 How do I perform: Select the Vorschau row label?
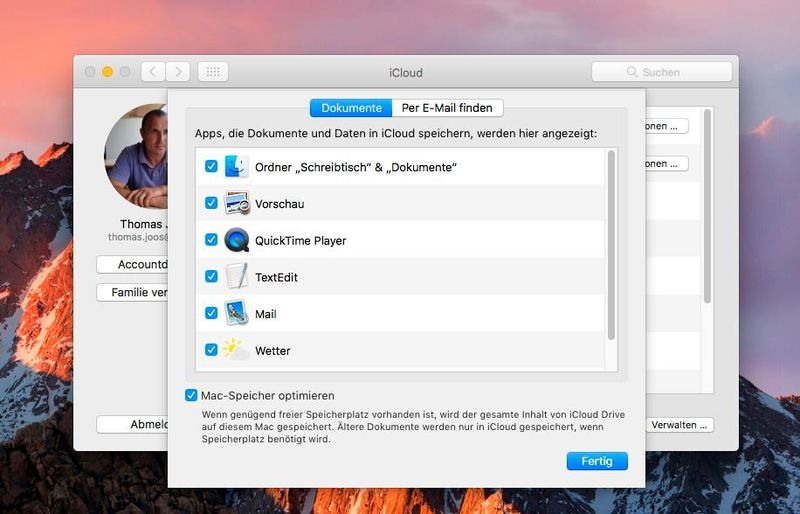280,204
